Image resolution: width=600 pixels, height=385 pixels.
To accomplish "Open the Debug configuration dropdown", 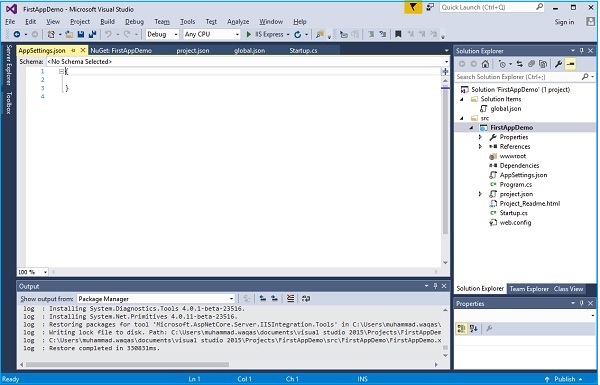I will click(x=162, y=34).
